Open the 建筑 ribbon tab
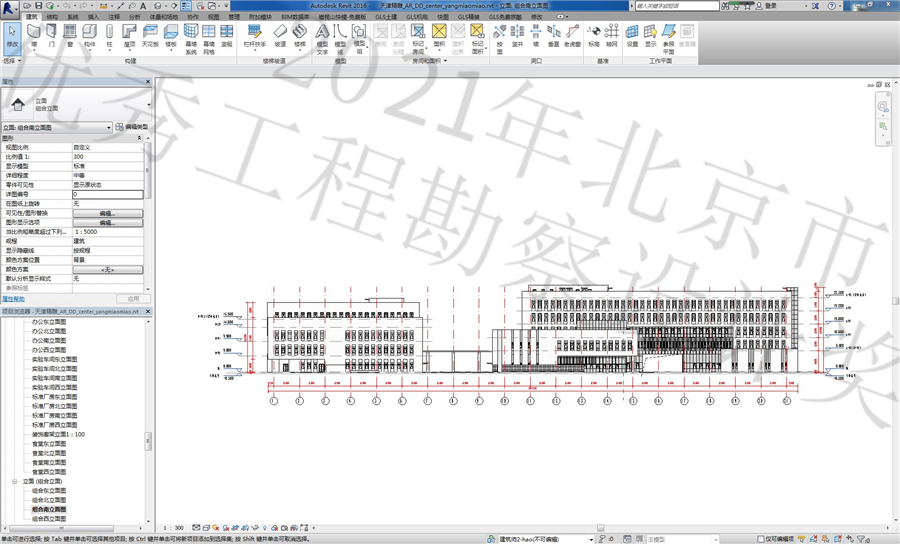 32,17
